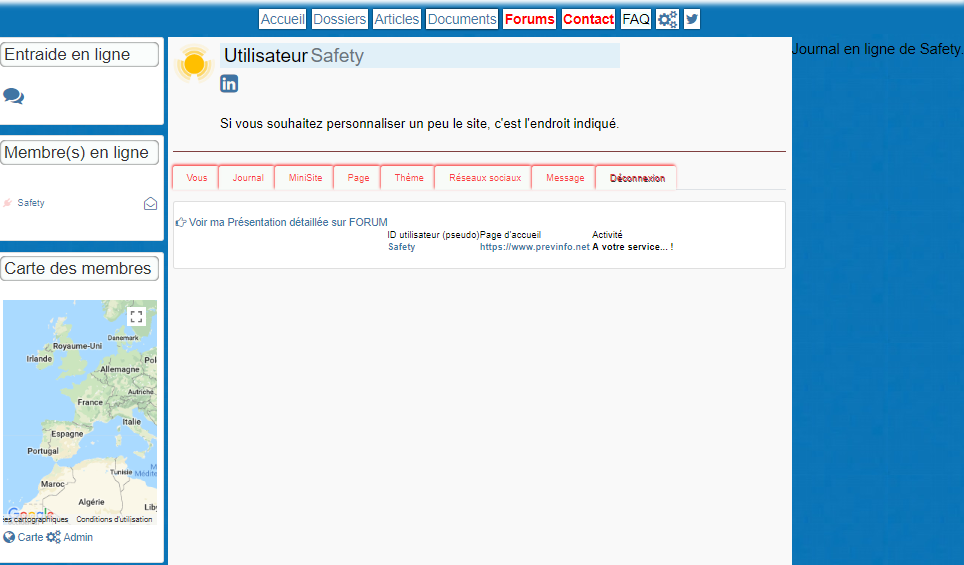Click the globe icon beside Carte

9,537
